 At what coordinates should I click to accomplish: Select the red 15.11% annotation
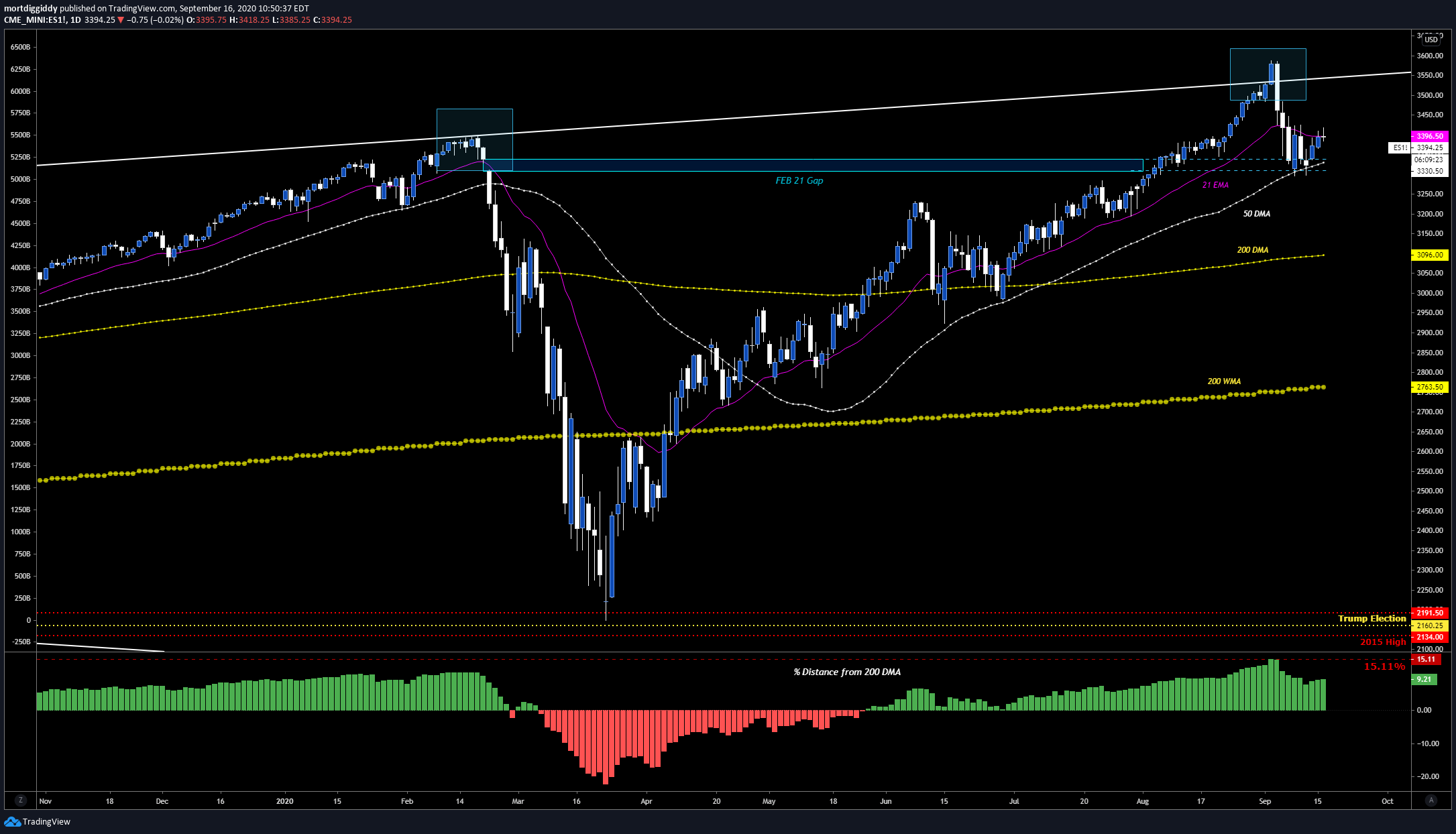(x=1384, y=666)
